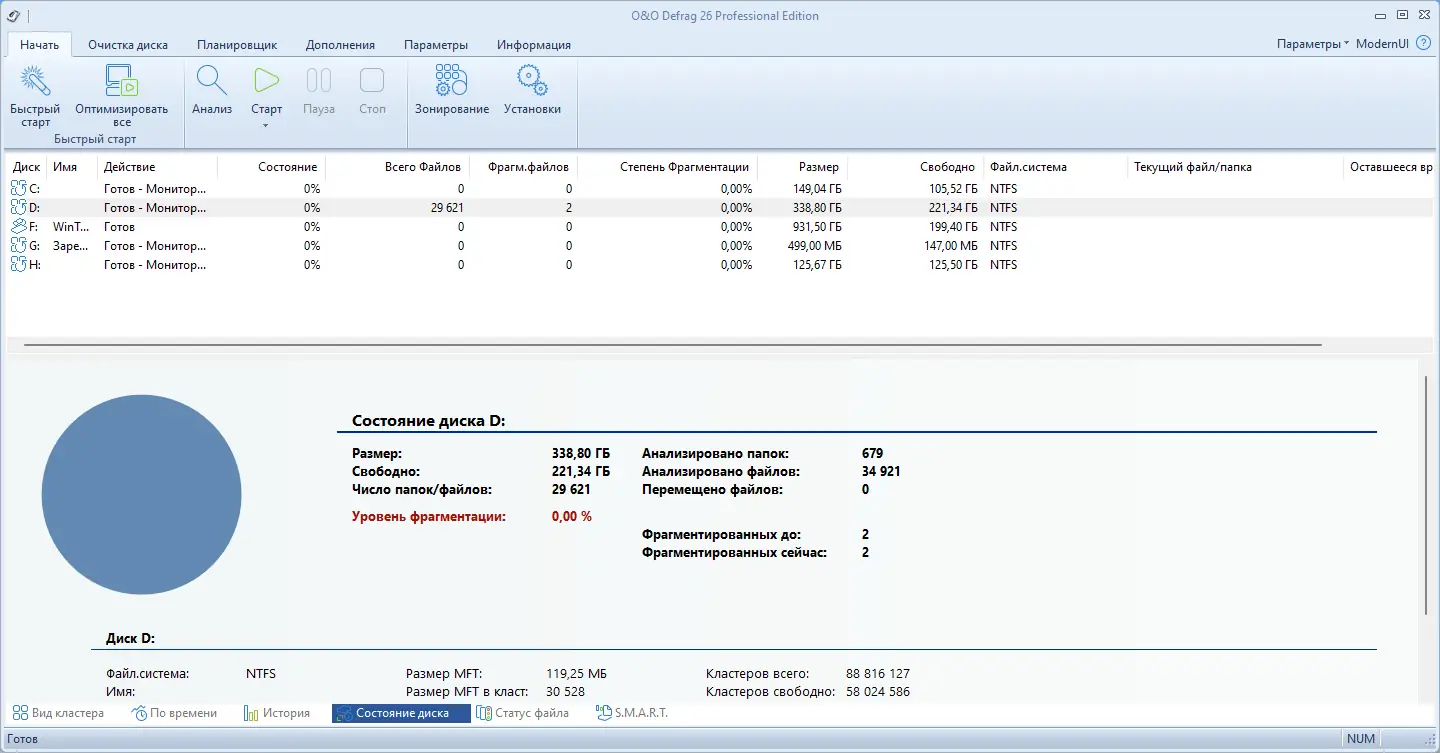Switch to the S.M.A.R.T. bottom tab
Screen dimensions: 1440x753
pos(632,713)
